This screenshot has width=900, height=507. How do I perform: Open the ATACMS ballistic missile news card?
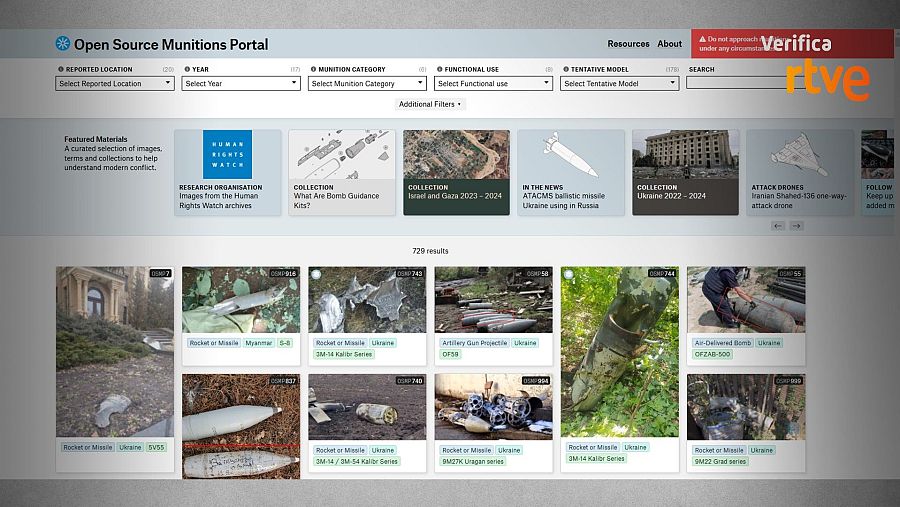coord(571,172)
